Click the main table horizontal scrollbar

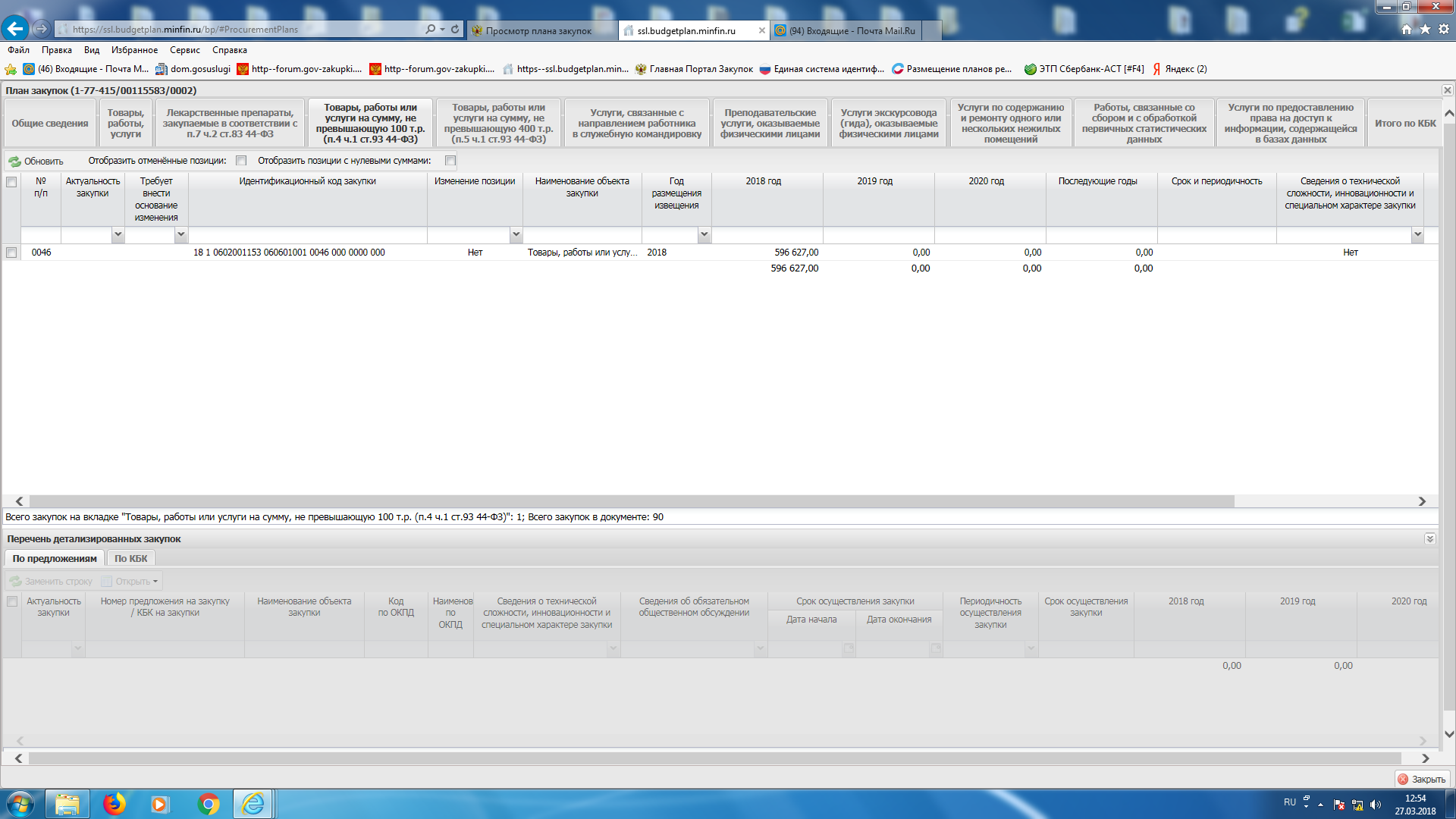pyautogui.click(x=629, y=501)
